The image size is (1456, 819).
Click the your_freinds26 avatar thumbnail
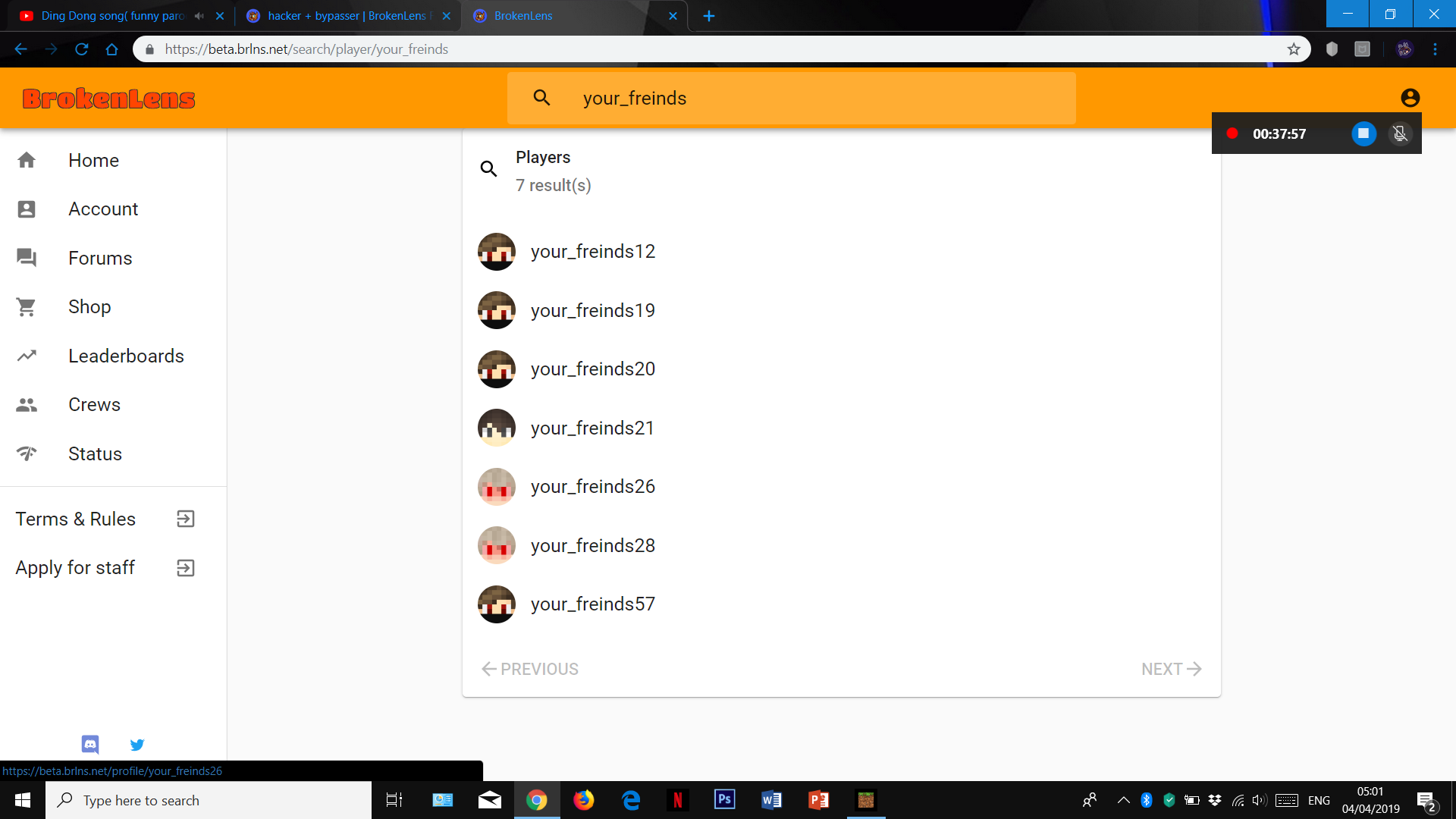pyautogui.click(x=497, y=487)
